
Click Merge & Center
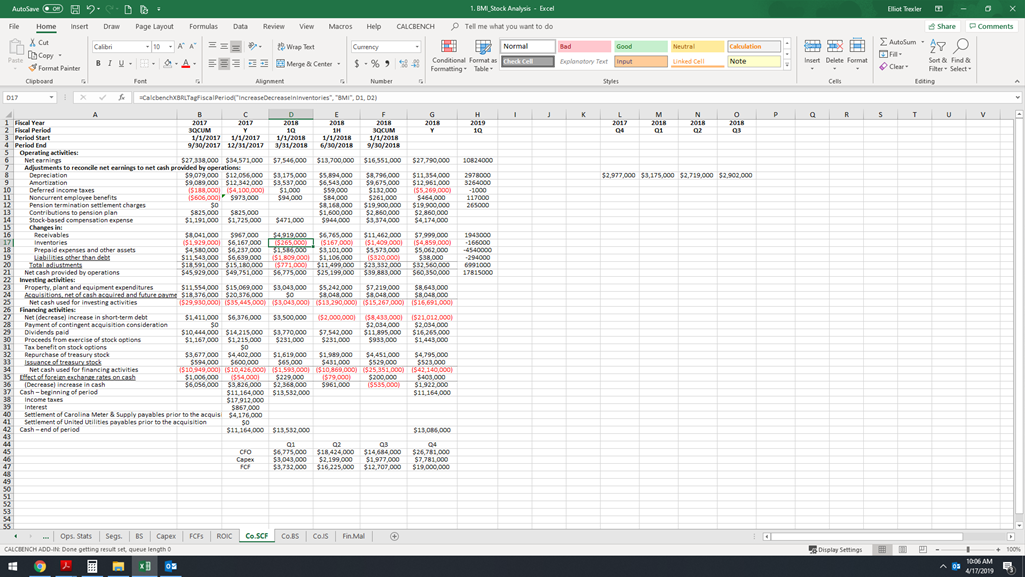(305, 64)
